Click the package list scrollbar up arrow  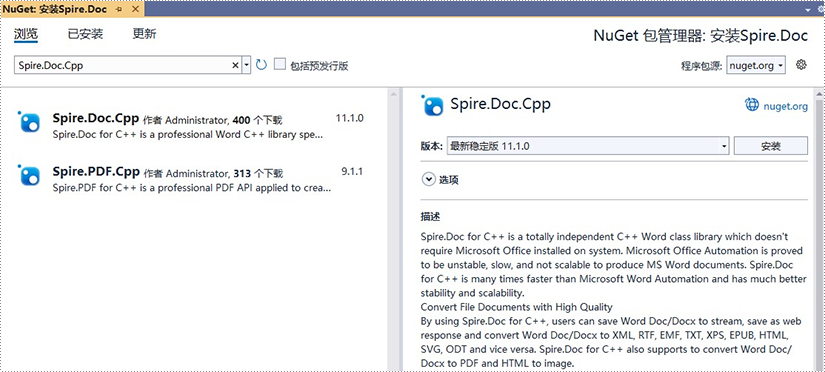click(x=393, y=94)
